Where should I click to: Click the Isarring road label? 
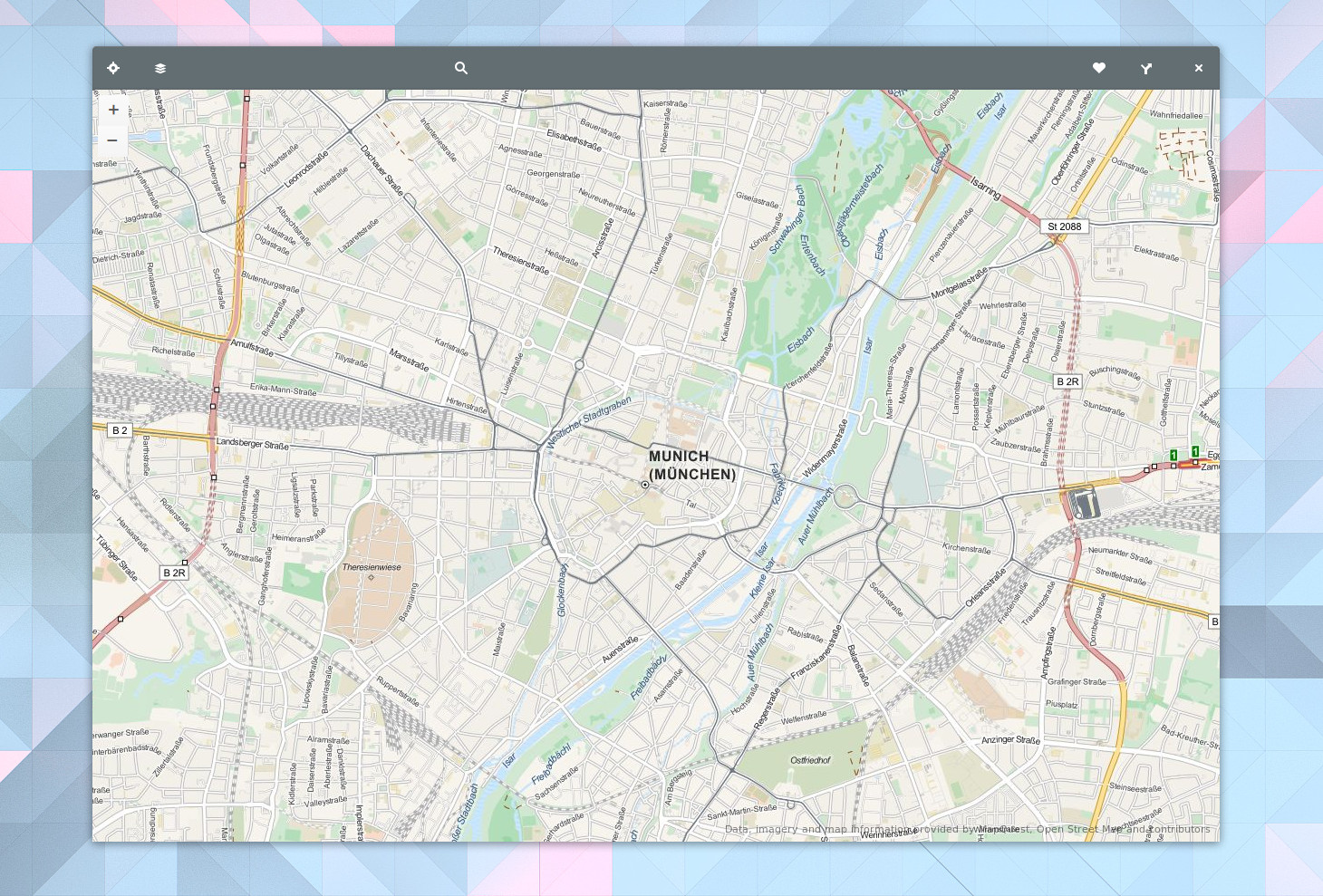coord(986,188)
